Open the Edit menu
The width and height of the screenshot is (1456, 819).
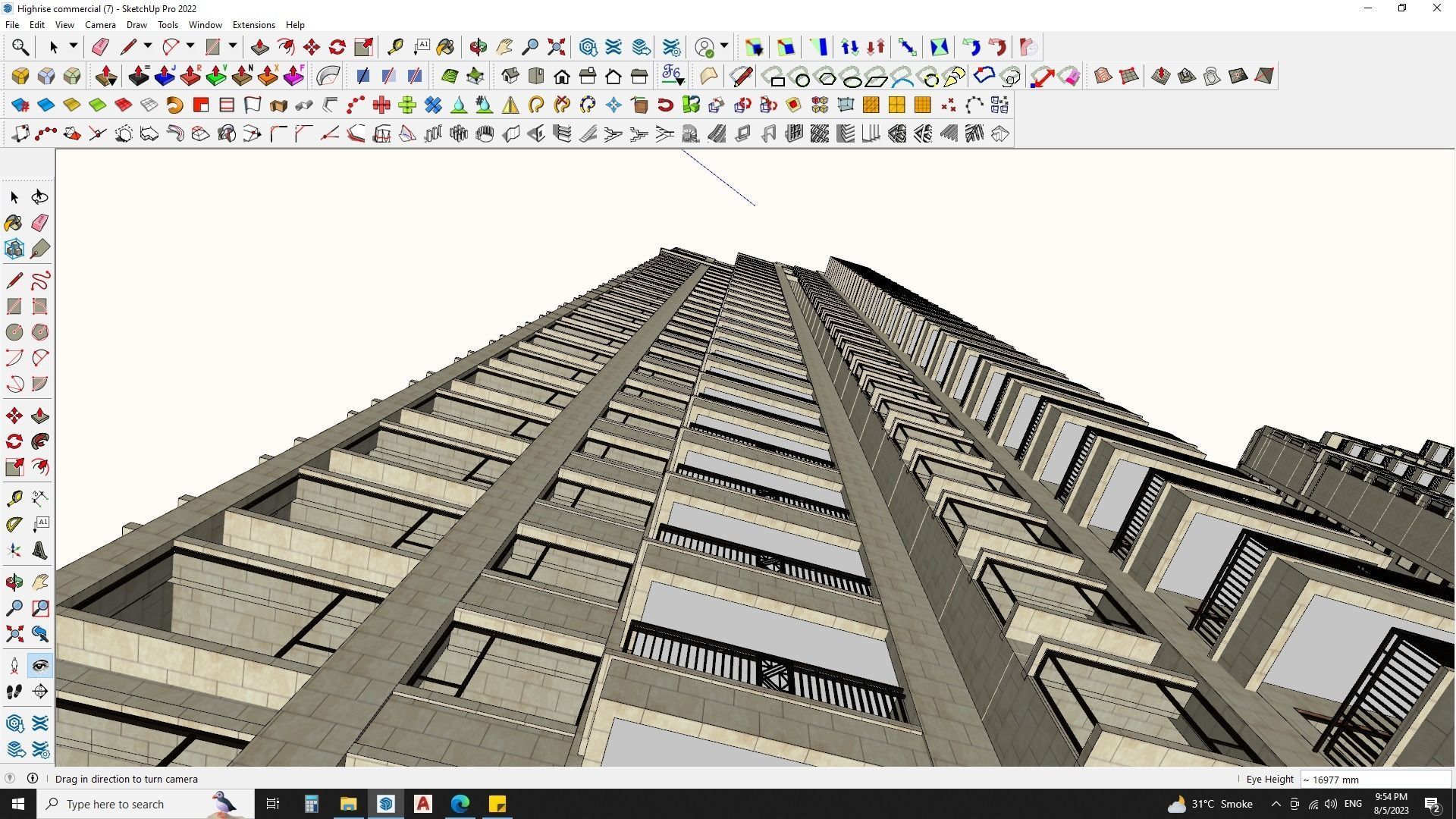37,25
